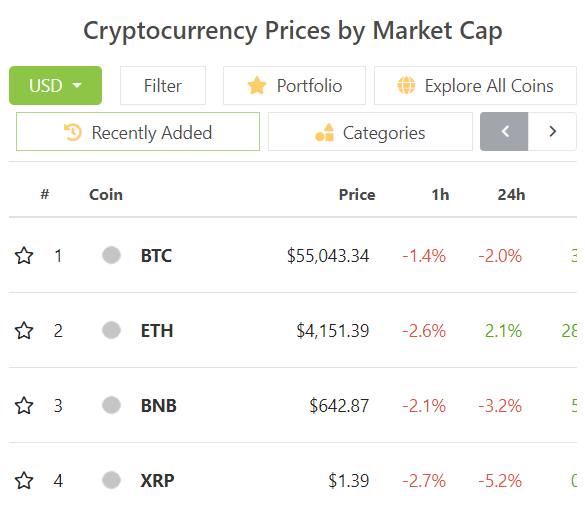Toggle the star next to ETH

point(24,331)
